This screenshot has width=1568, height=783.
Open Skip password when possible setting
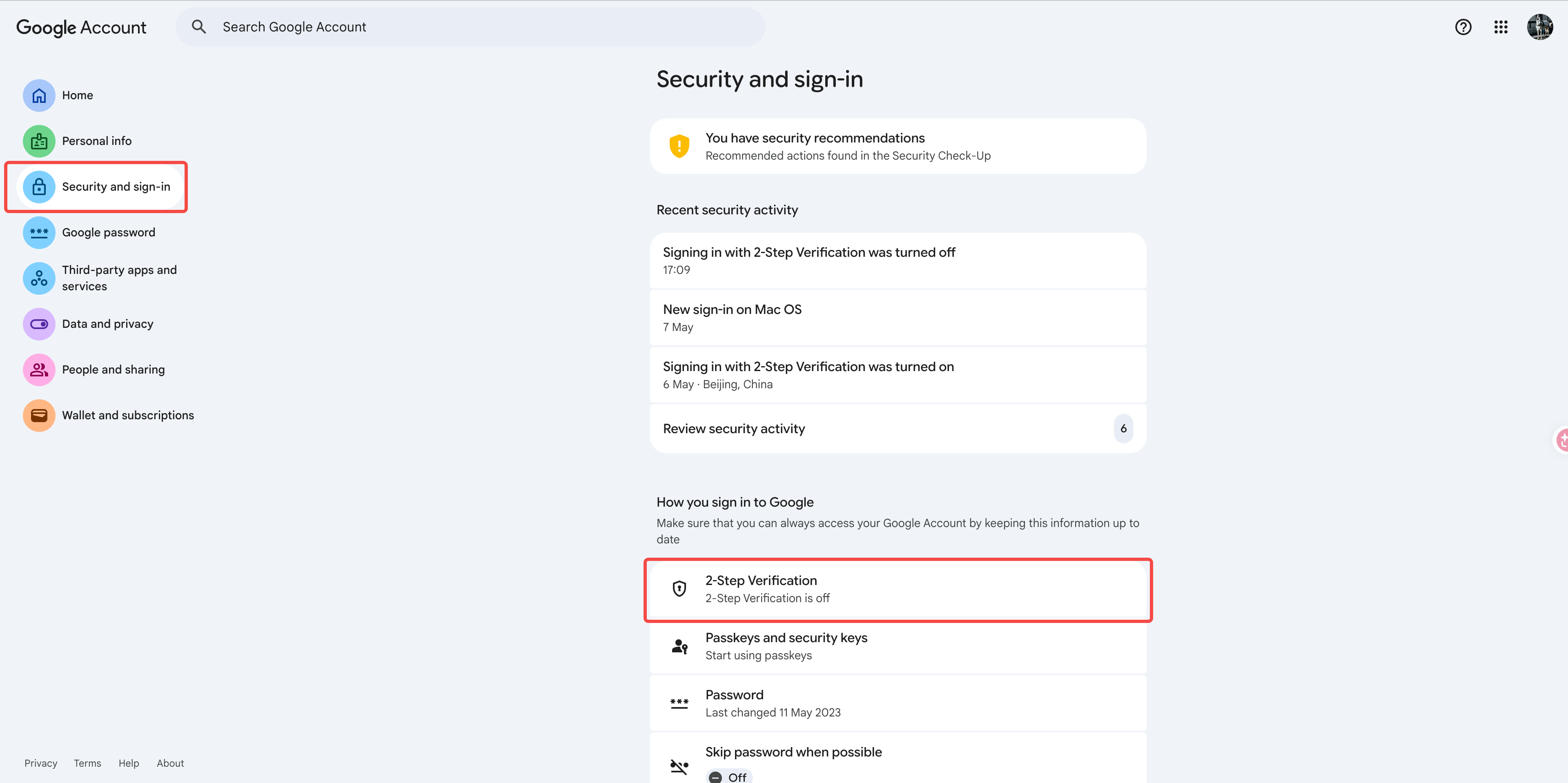898,758
